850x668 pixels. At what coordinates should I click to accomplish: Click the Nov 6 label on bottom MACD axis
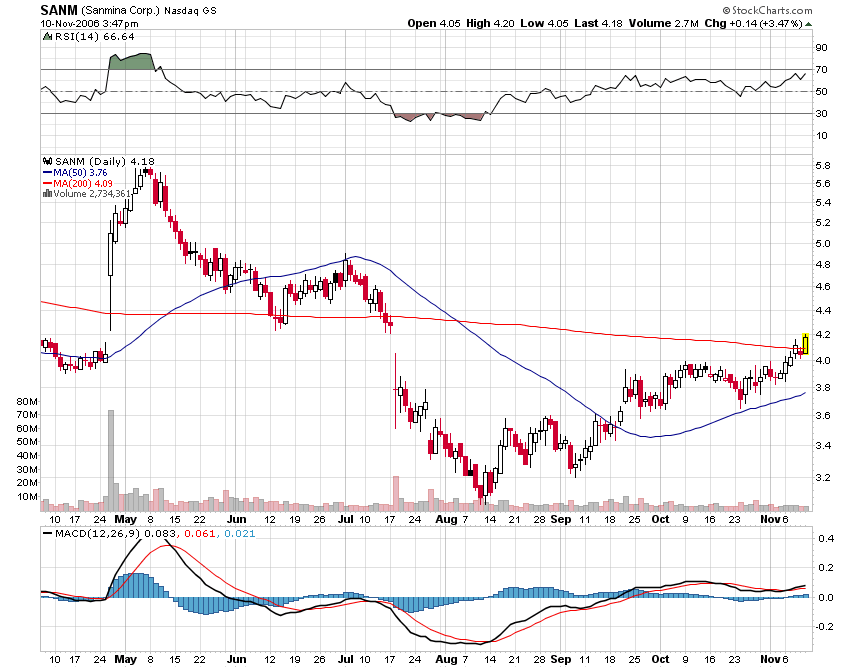coord(774,659)
